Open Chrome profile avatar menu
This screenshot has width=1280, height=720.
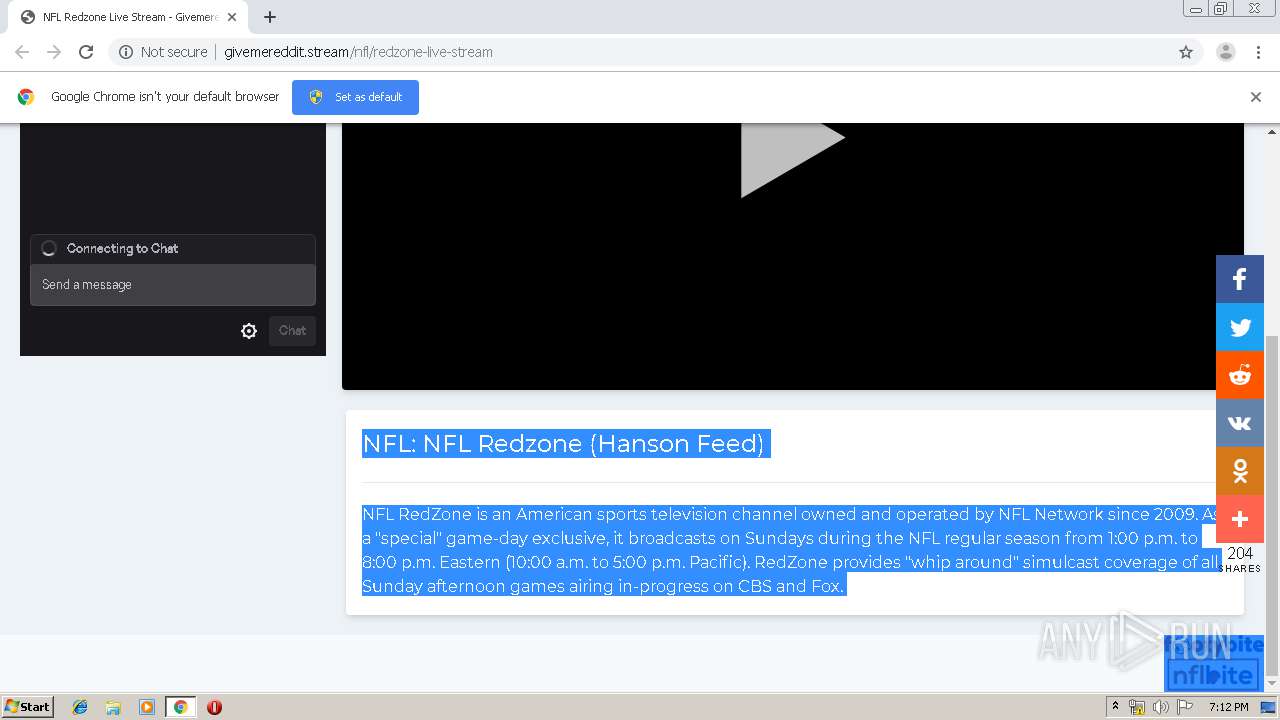pyautogui.click(x=1226, y=52)
